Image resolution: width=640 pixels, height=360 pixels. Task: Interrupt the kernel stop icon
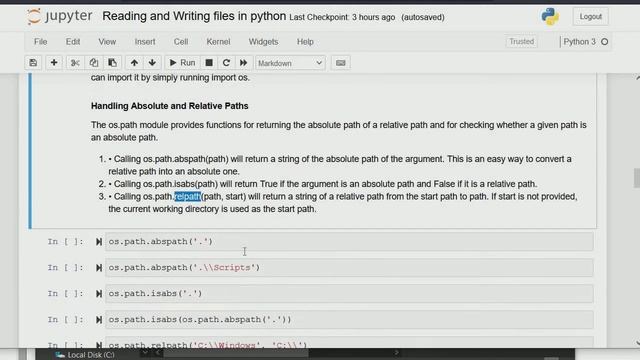(209, 63)
